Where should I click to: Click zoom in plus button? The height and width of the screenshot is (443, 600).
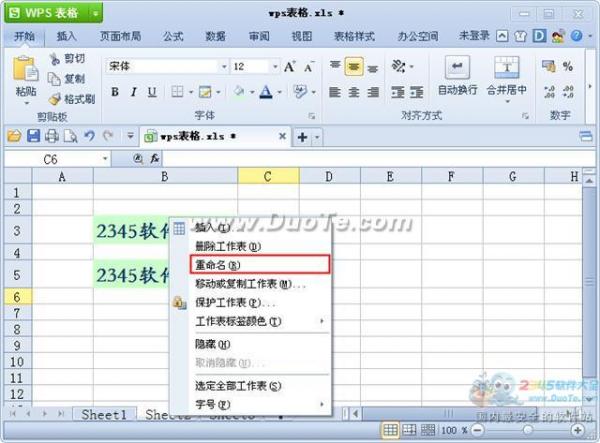pos(577,430)
